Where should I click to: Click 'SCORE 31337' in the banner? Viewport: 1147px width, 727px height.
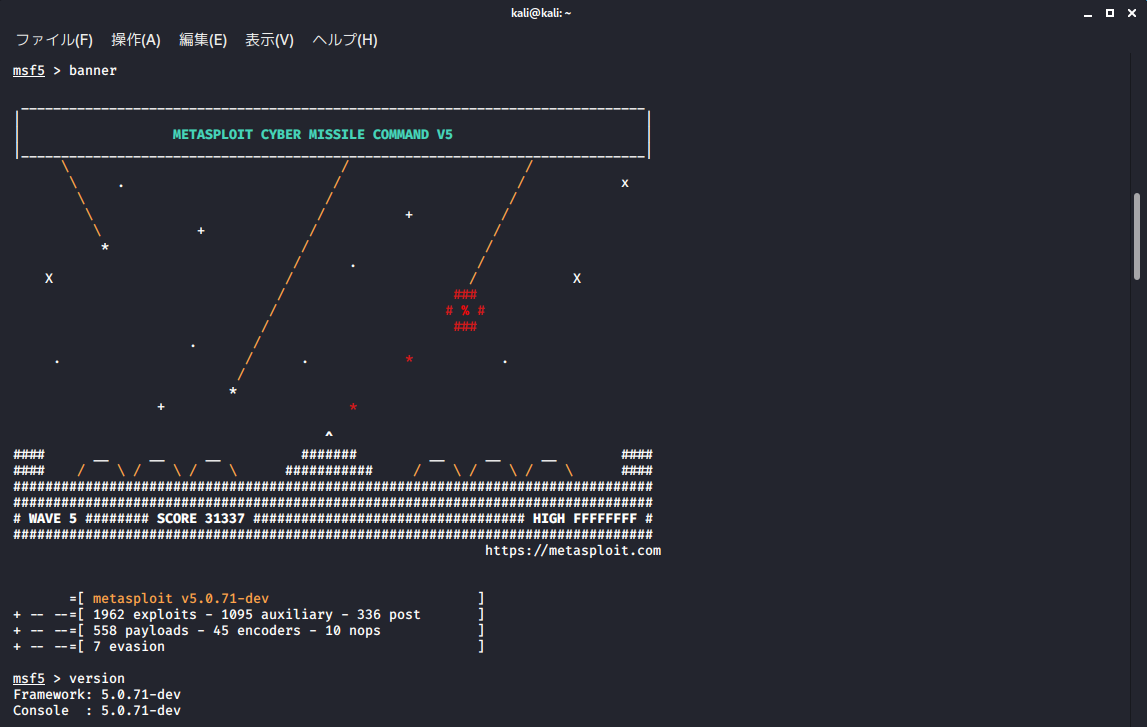200,519
